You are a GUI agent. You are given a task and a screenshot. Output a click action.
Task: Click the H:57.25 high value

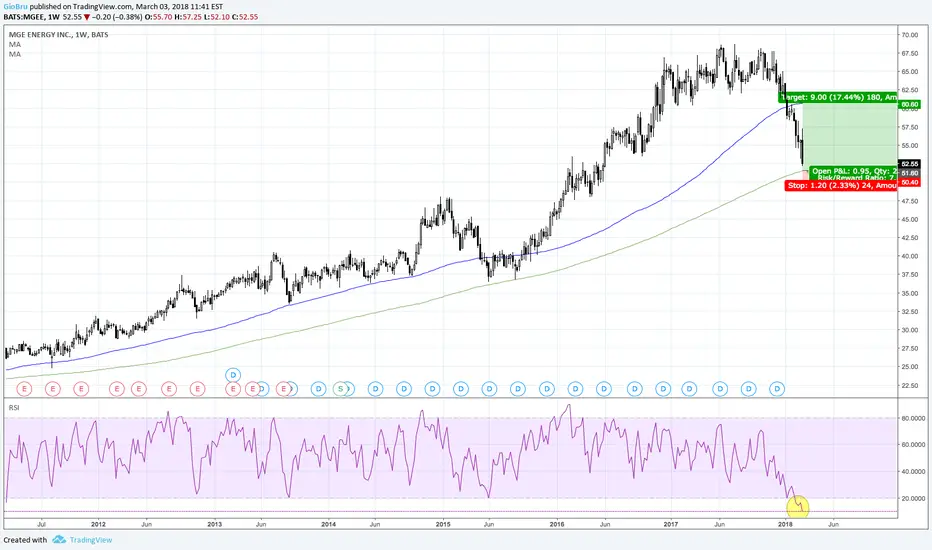click(x=188, y=17)
